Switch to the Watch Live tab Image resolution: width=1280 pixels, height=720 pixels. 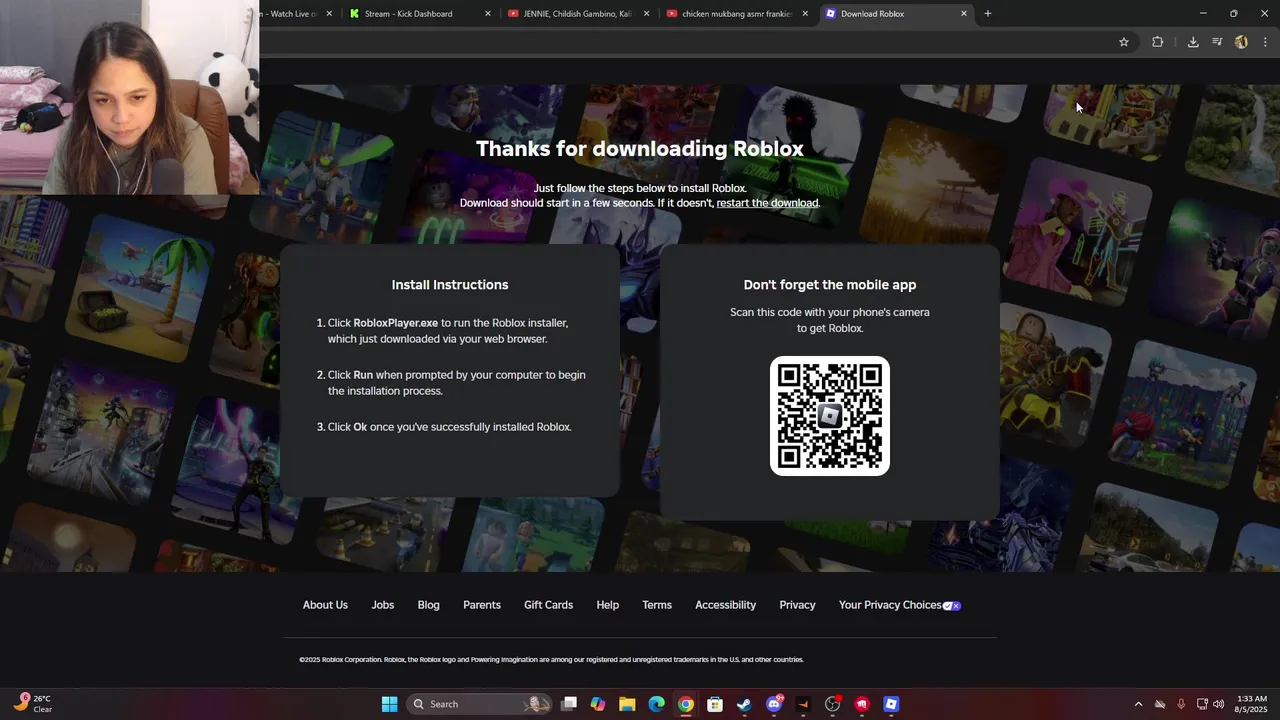(x=297, y=14)
